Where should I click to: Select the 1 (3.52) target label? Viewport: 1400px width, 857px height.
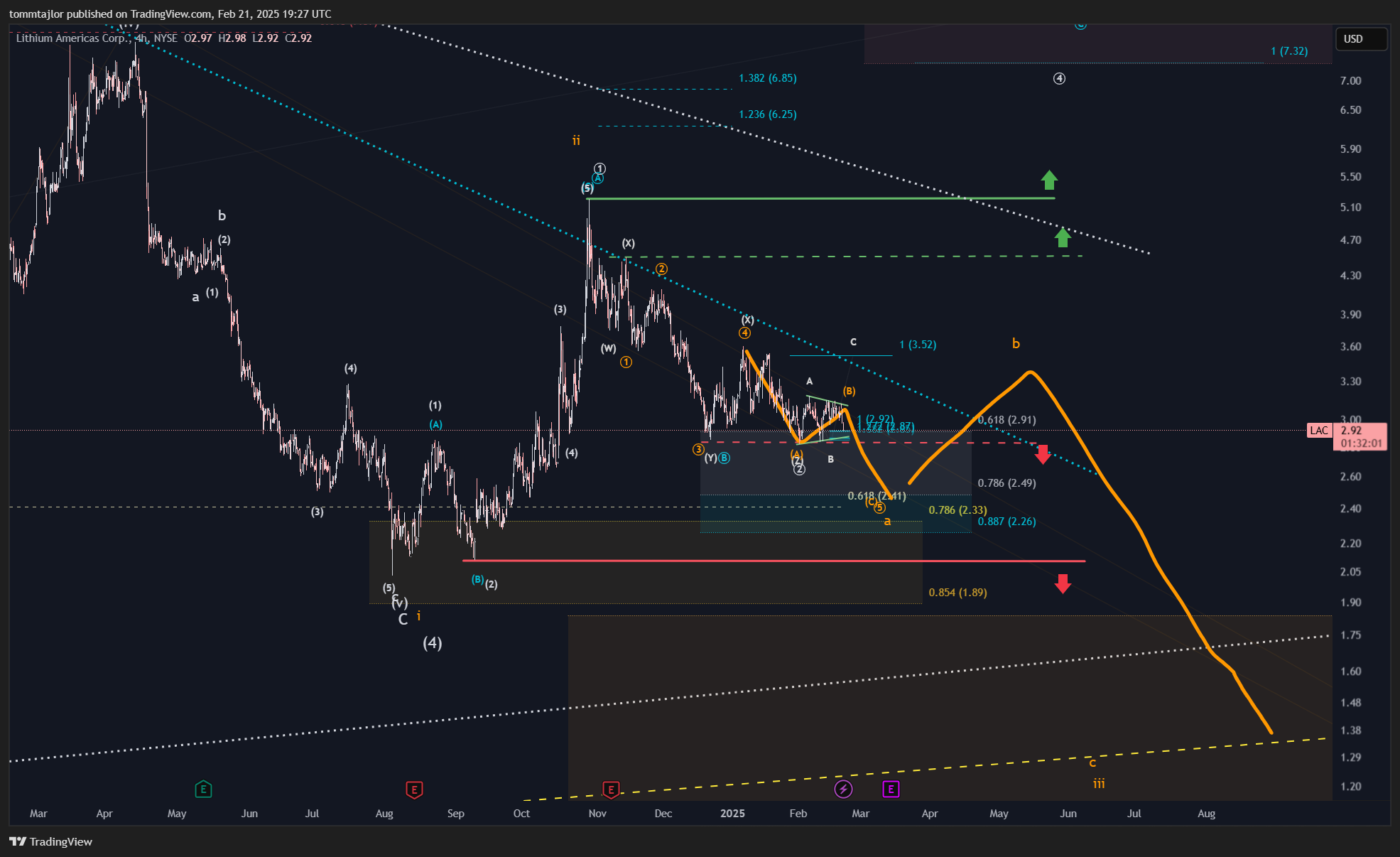point(918,345)
